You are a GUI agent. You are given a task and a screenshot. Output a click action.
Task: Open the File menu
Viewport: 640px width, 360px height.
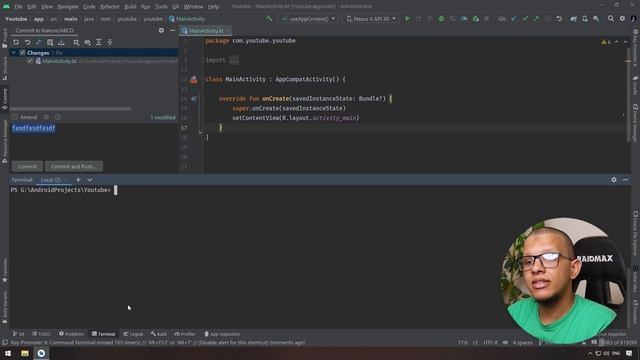[19, 7]
